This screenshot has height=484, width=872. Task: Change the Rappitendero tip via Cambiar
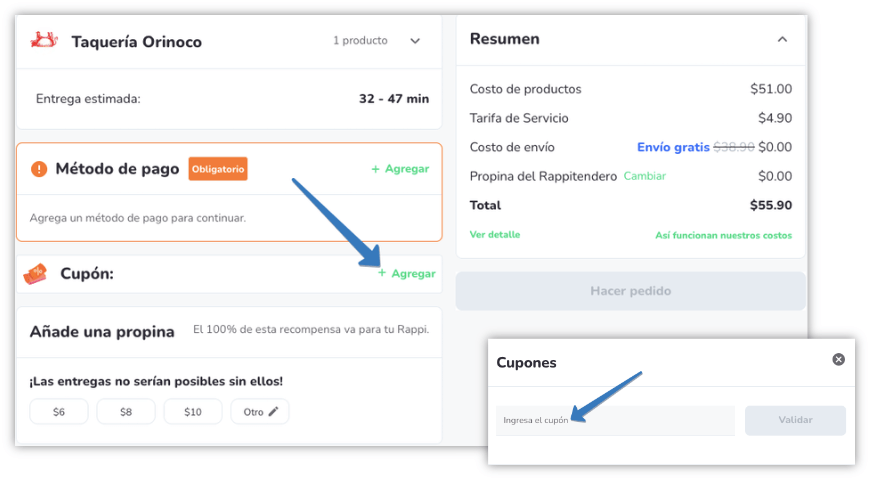[x=645, y=176]
